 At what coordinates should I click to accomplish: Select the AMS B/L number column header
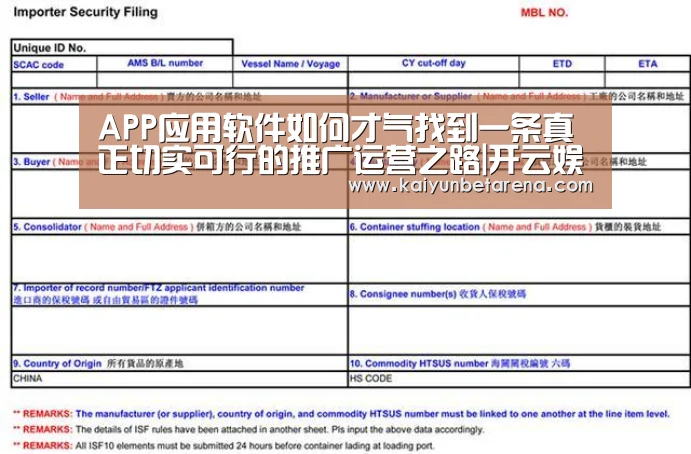(x=165, y=63)
